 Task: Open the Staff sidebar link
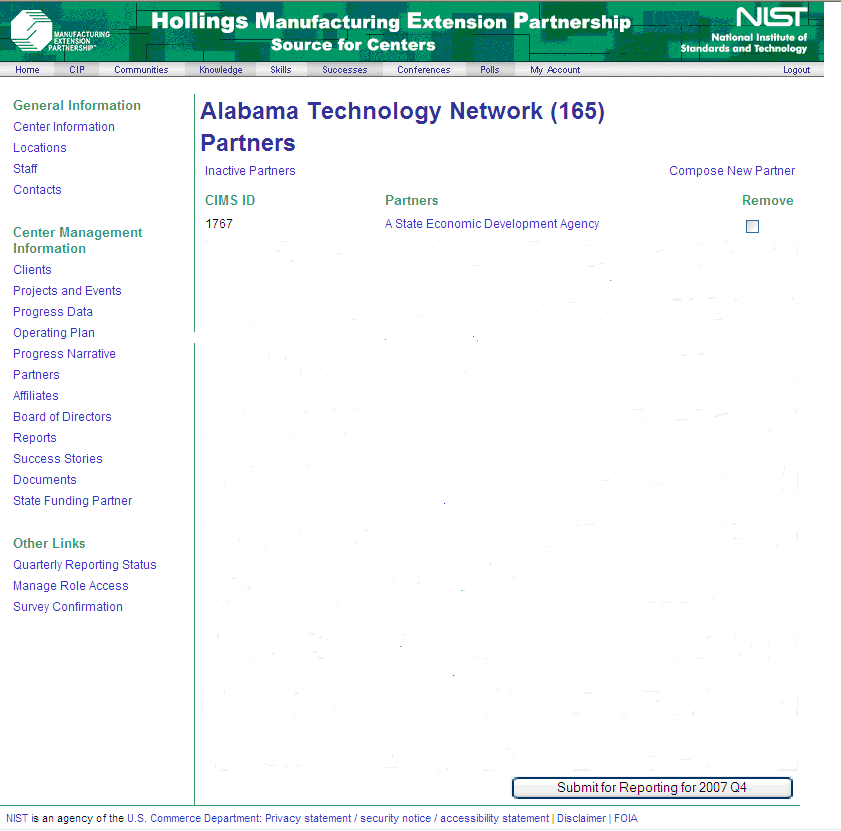click(25, 168)
